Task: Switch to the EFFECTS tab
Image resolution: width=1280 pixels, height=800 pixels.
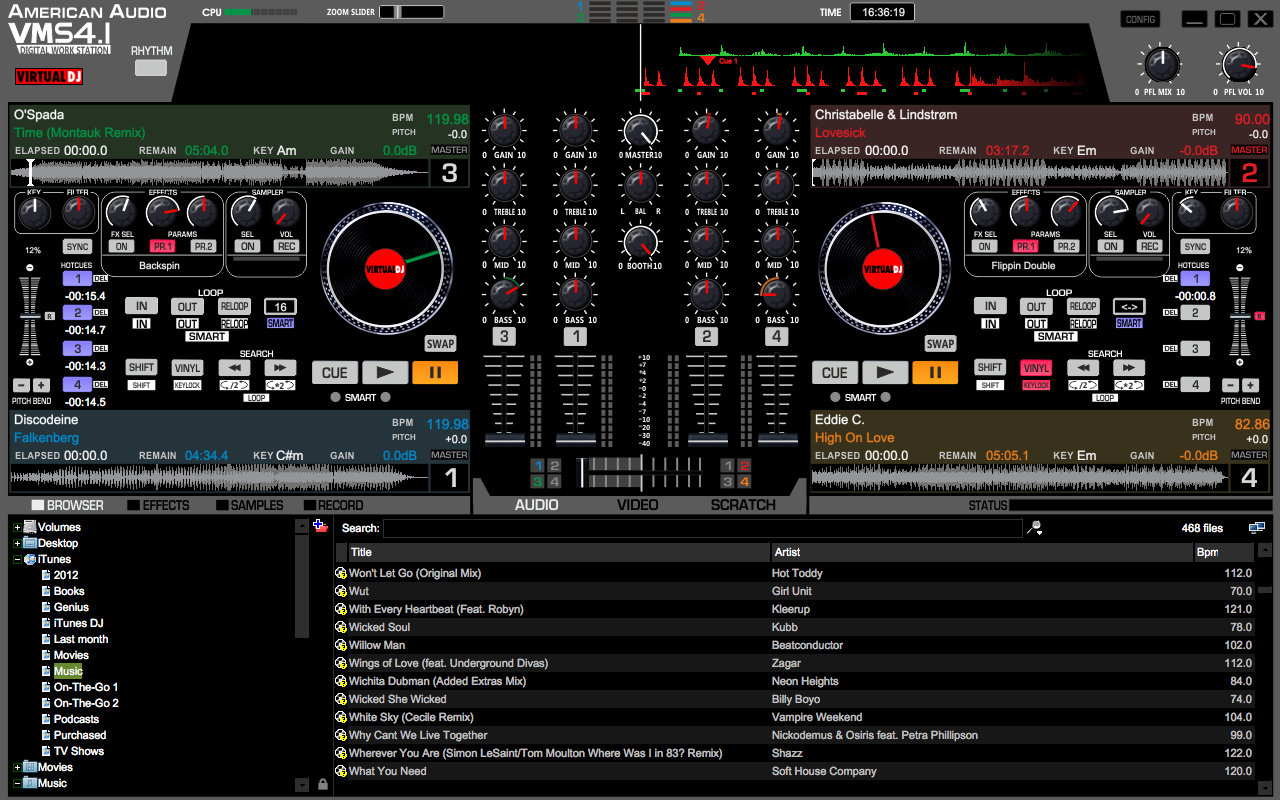Action: click(x=158, y=505)
